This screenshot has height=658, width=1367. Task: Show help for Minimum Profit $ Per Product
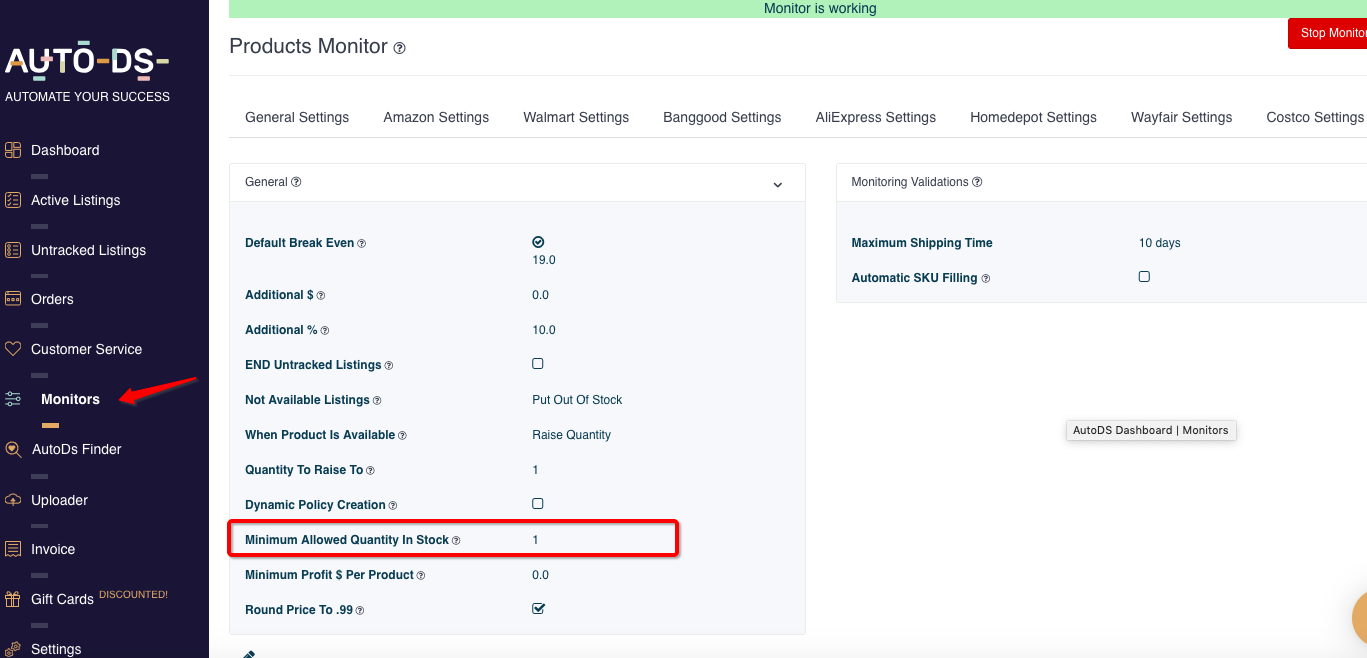pos(421,576)
